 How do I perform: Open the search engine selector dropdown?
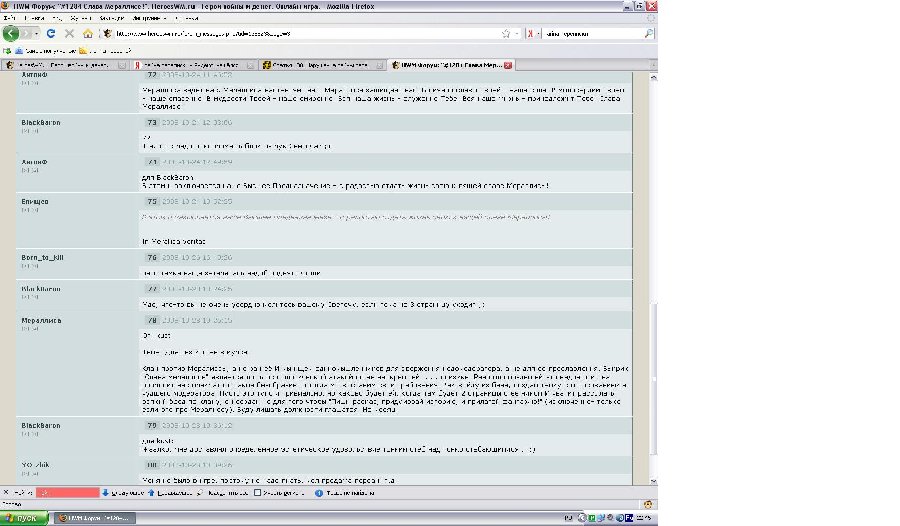pyautogui.click(x=540, y=33)
